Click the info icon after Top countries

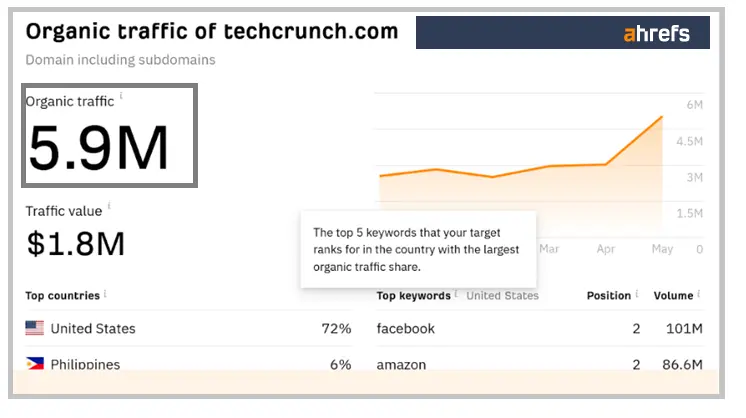point(105,294)
